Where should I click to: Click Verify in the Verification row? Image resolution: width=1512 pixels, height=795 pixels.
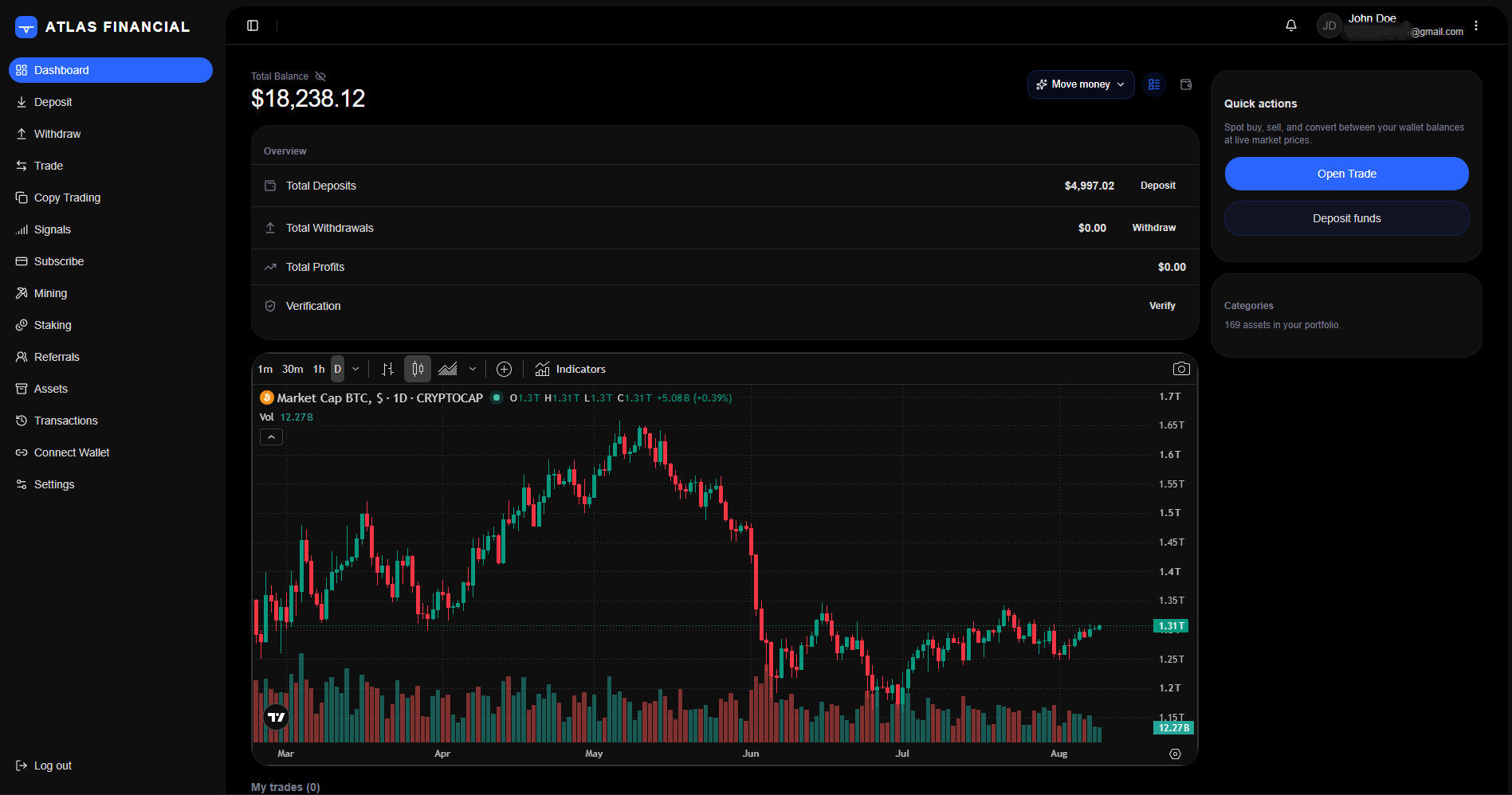tap(1162, 306)
